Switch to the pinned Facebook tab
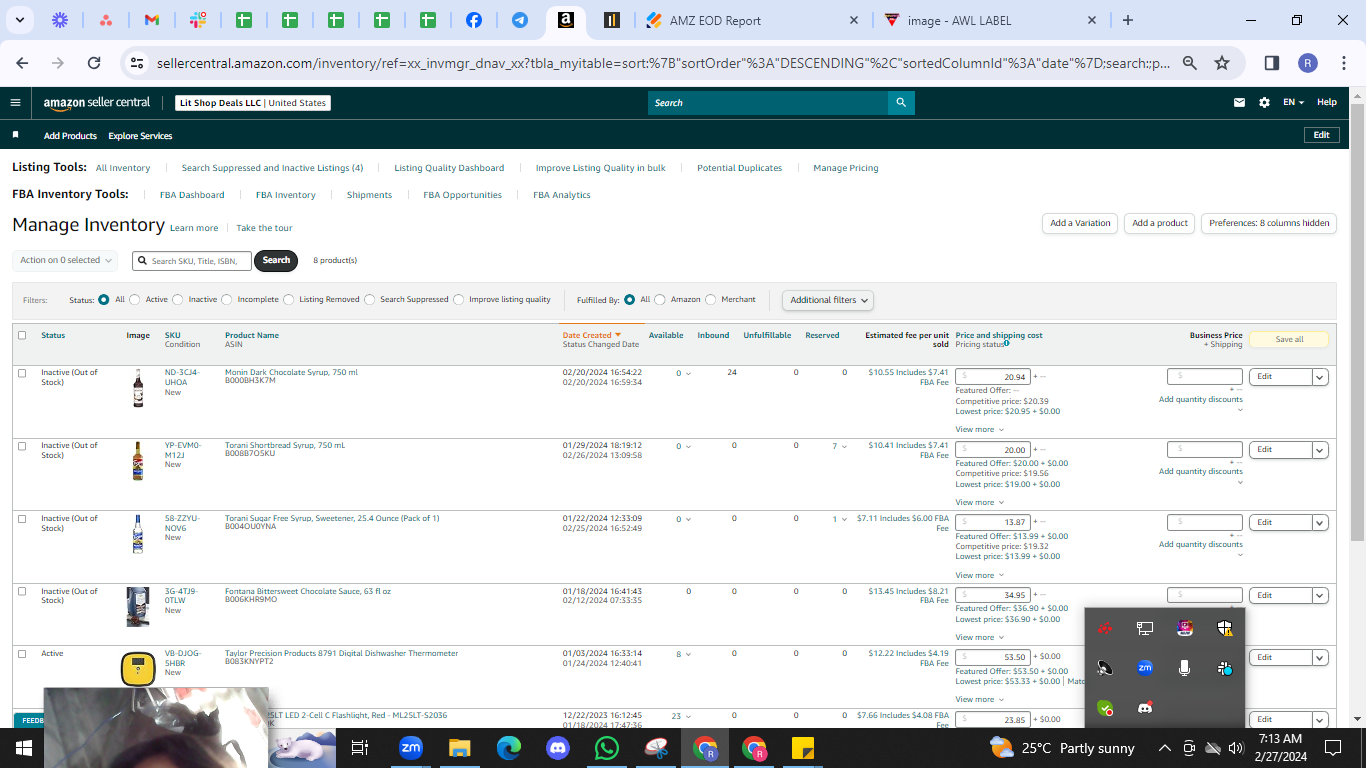 pos(474,20)
